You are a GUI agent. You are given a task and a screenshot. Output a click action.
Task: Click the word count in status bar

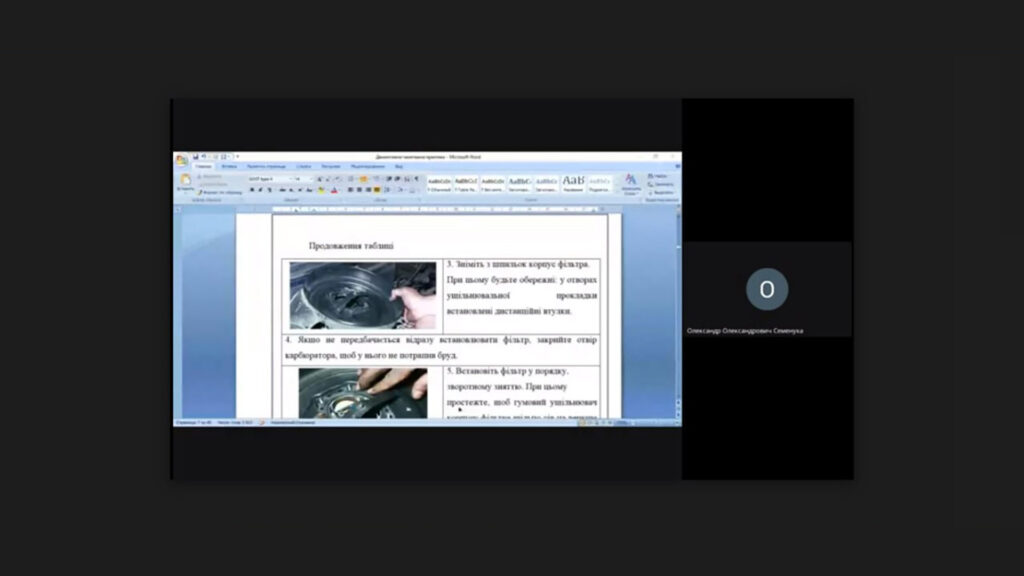pos(234,423)
